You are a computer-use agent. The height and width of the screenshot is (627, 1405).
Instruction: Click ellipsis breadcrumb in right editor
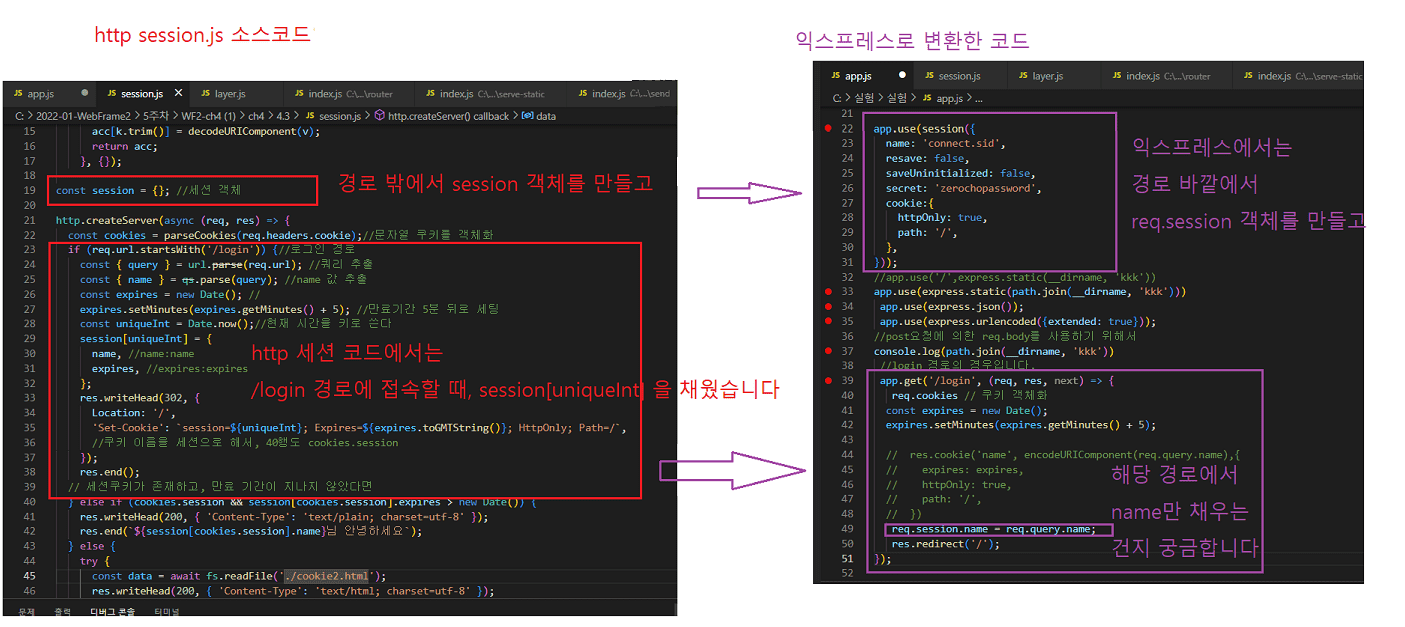click(978, 98)
